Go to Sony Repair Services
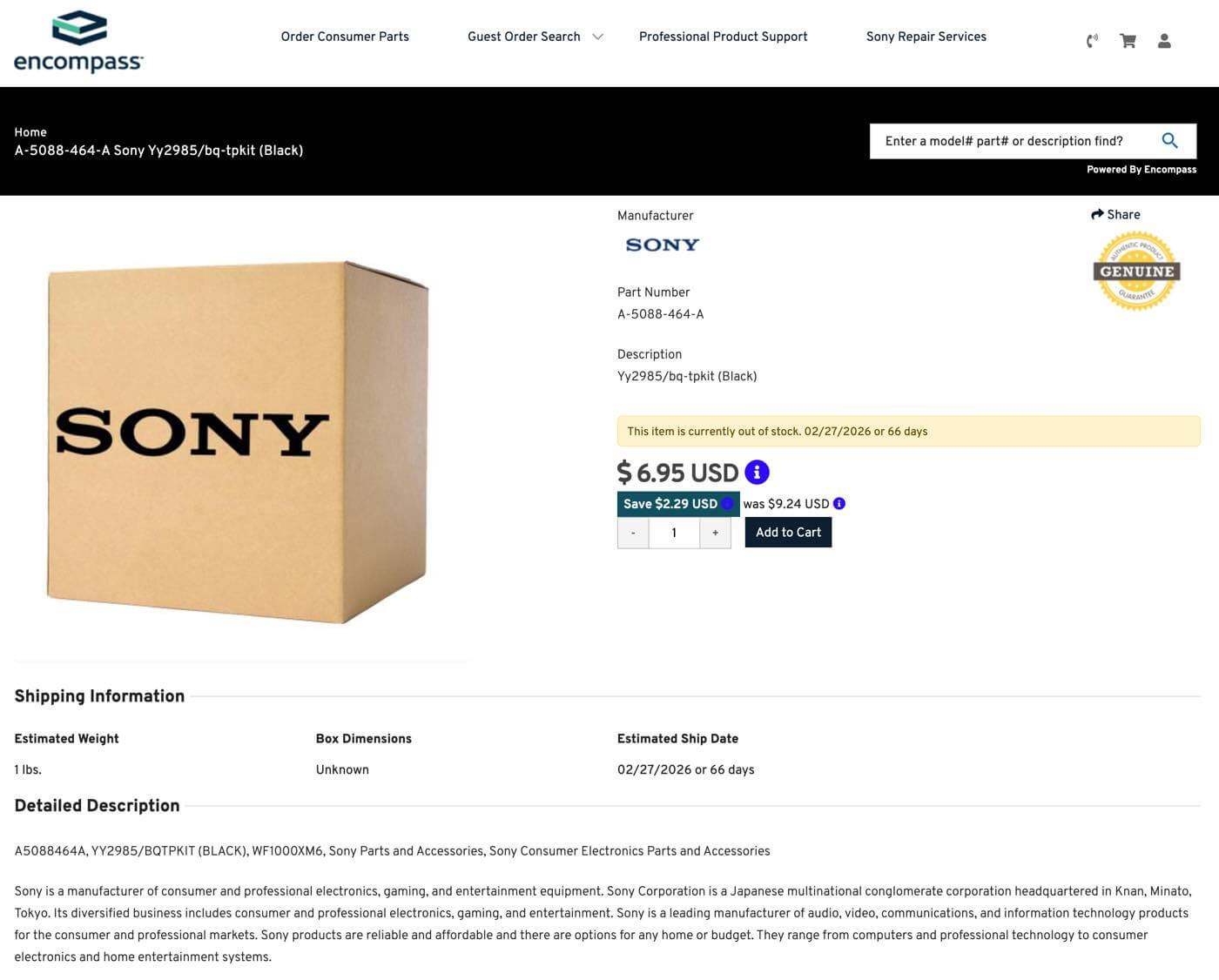 [926, 37]
